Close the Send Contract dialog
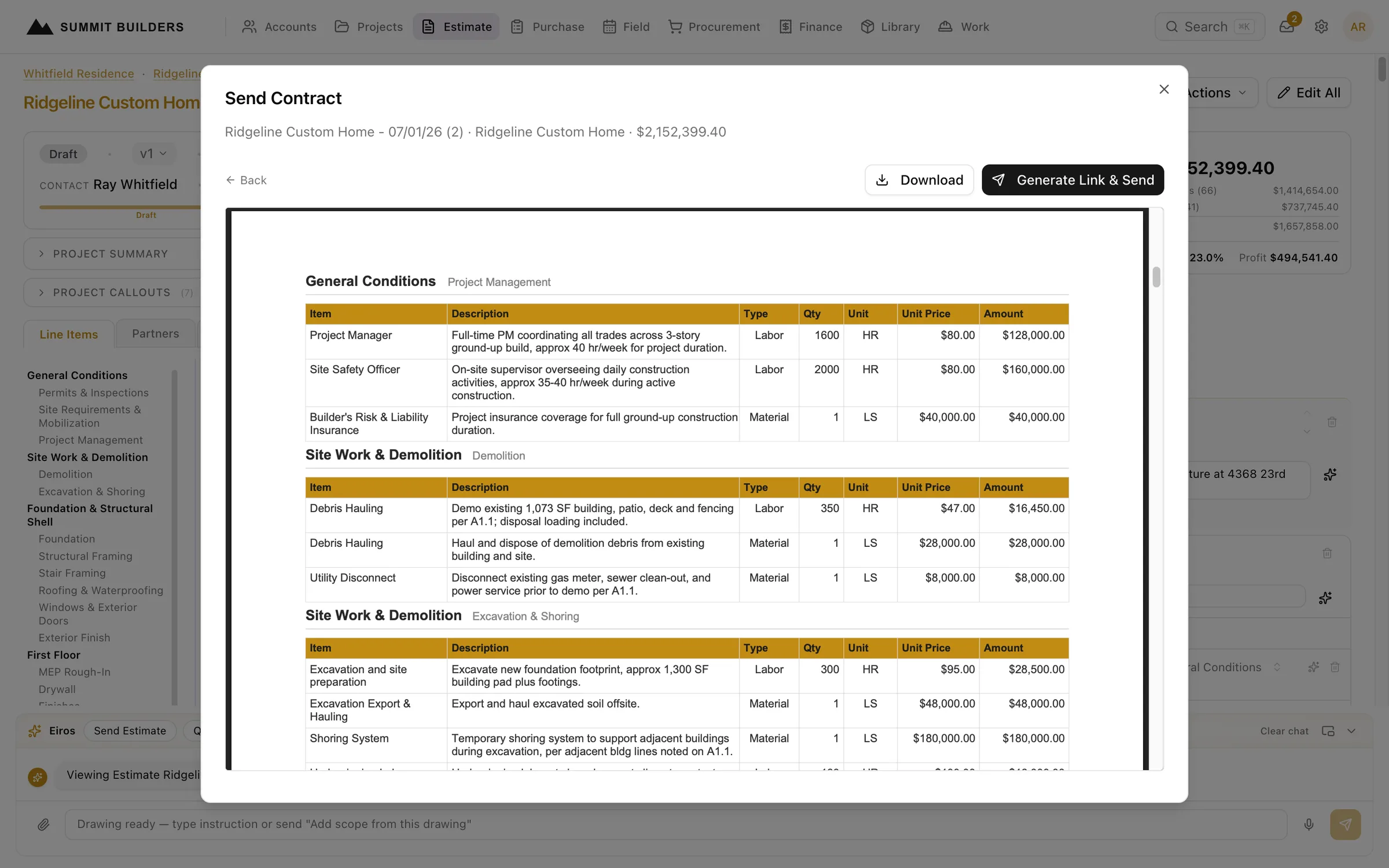Viewport: 1389px width, 868px height. coord(1164,89)
